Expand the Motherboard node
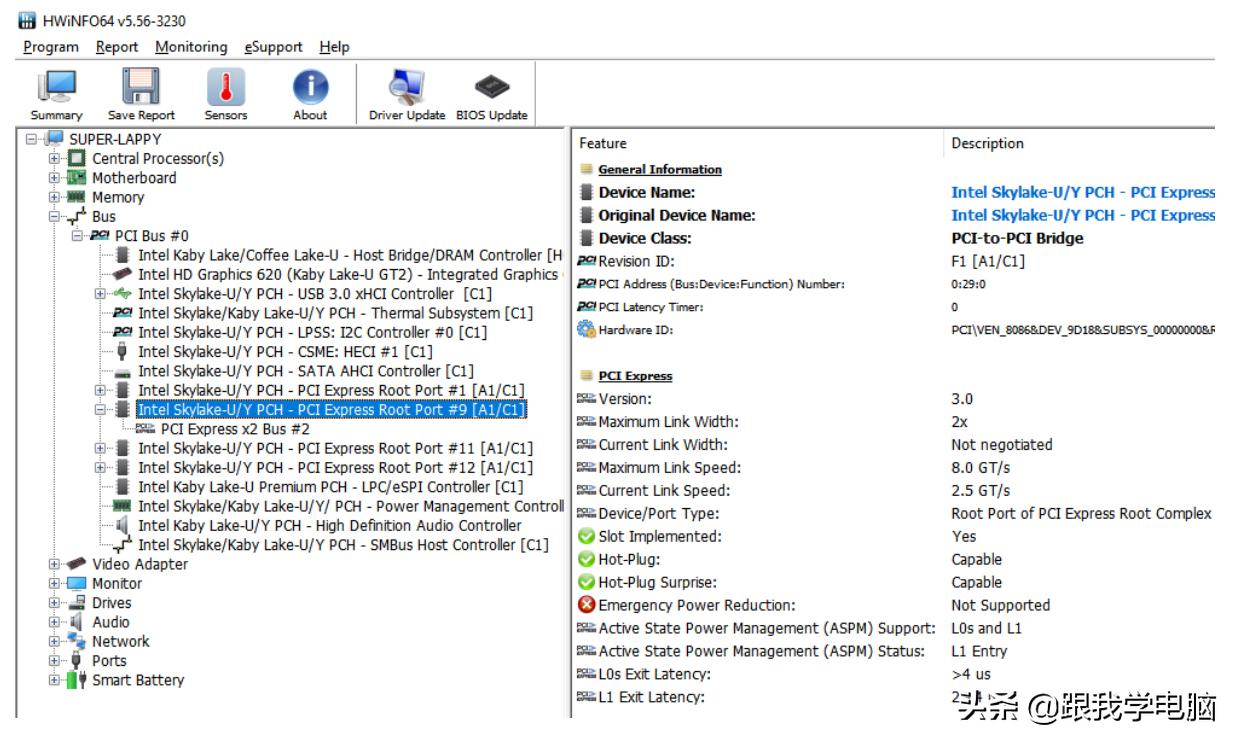1238x744 pixels. (x=55, y=178)
